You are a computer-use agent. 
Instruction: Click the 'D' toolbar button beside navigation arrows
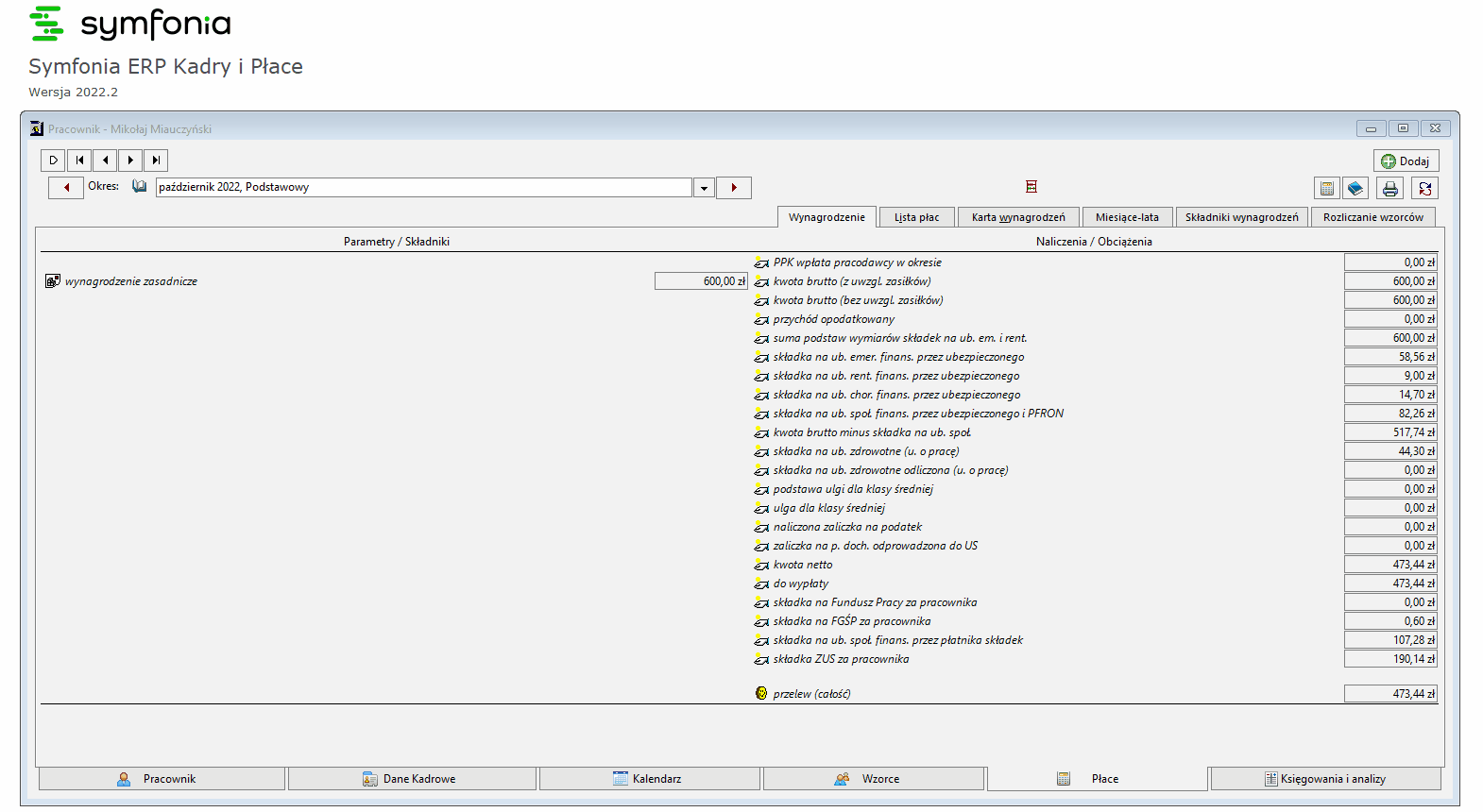click(53, 161)
